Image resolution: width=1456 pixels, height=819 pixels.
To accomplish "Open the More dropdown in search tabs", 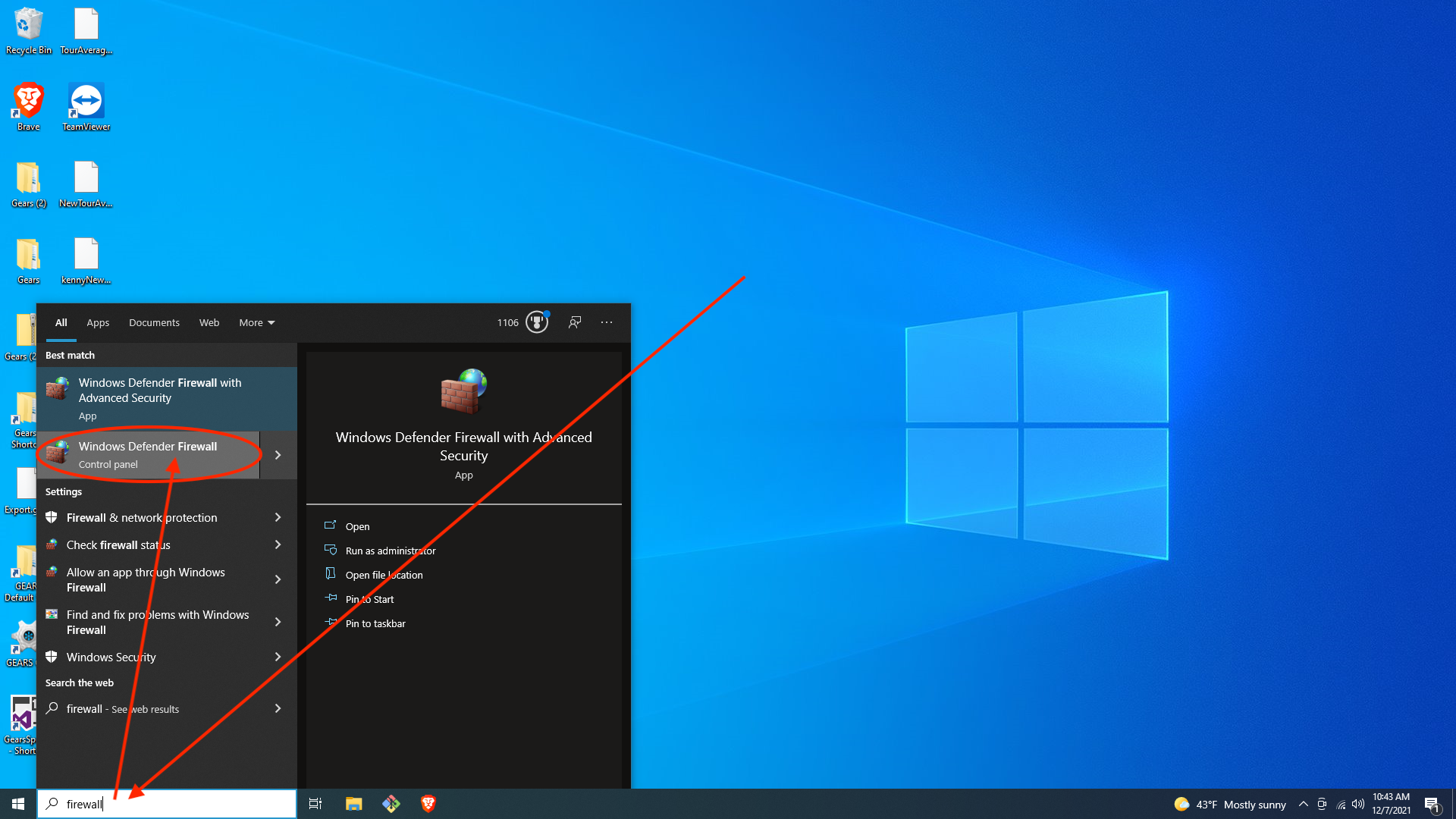I will [257, 322].
